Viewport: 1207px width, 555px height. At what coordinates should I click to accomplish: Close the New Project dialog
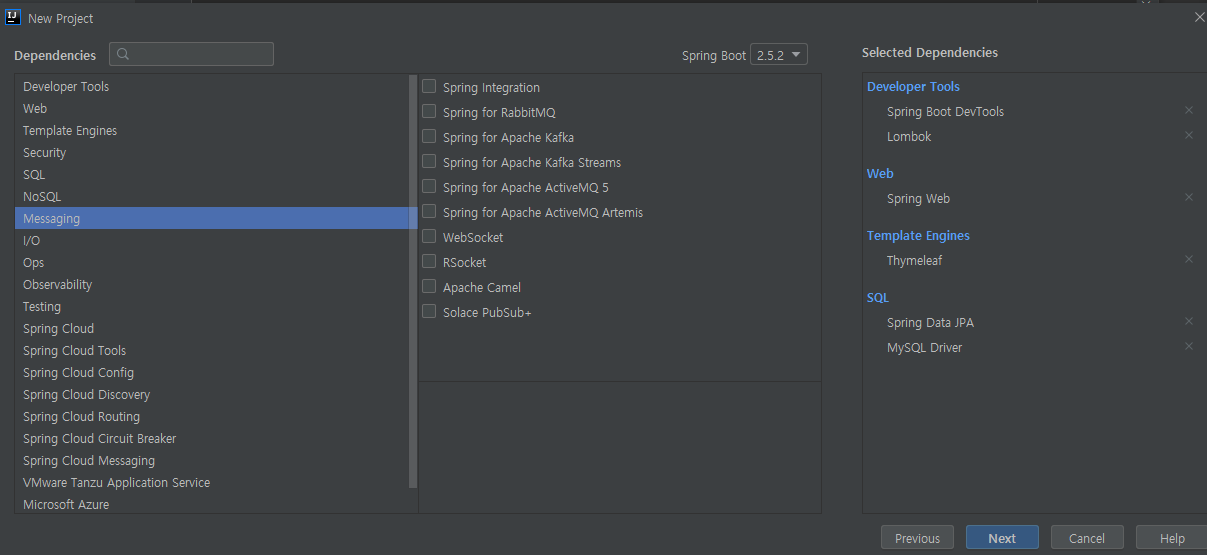coord(1198,18)
